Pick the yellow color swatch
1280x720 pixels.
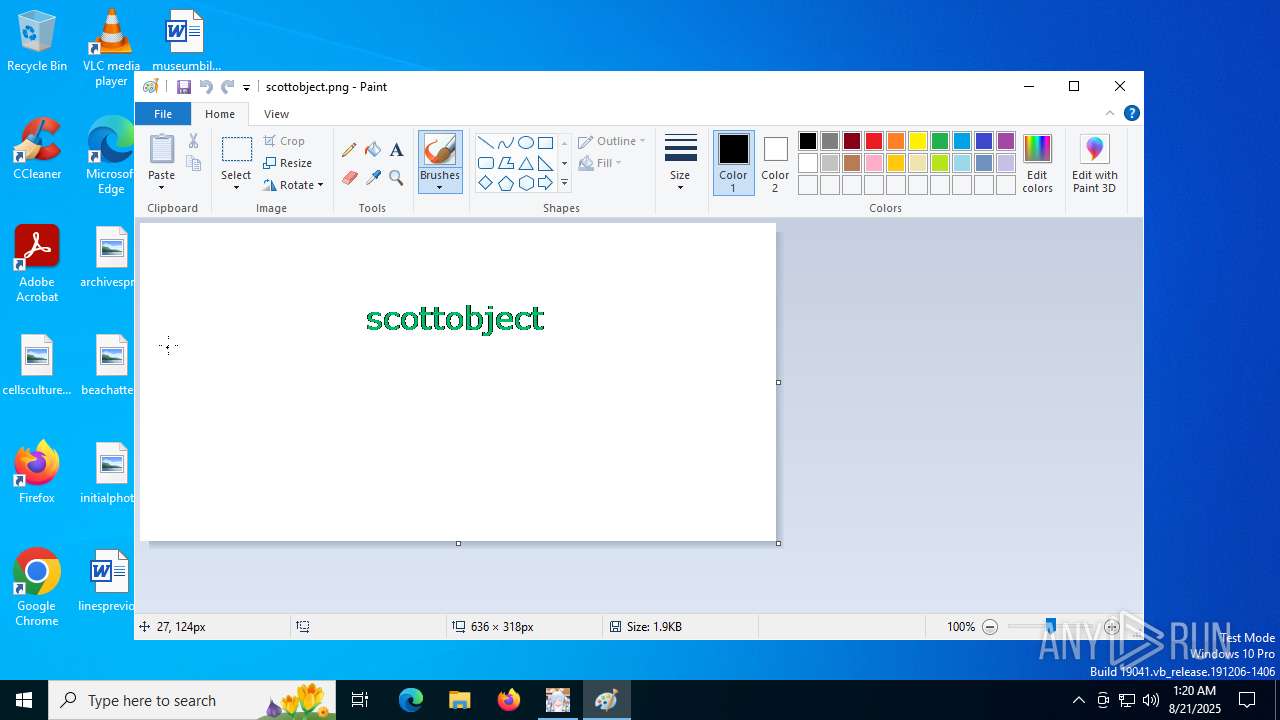(918, 141)
